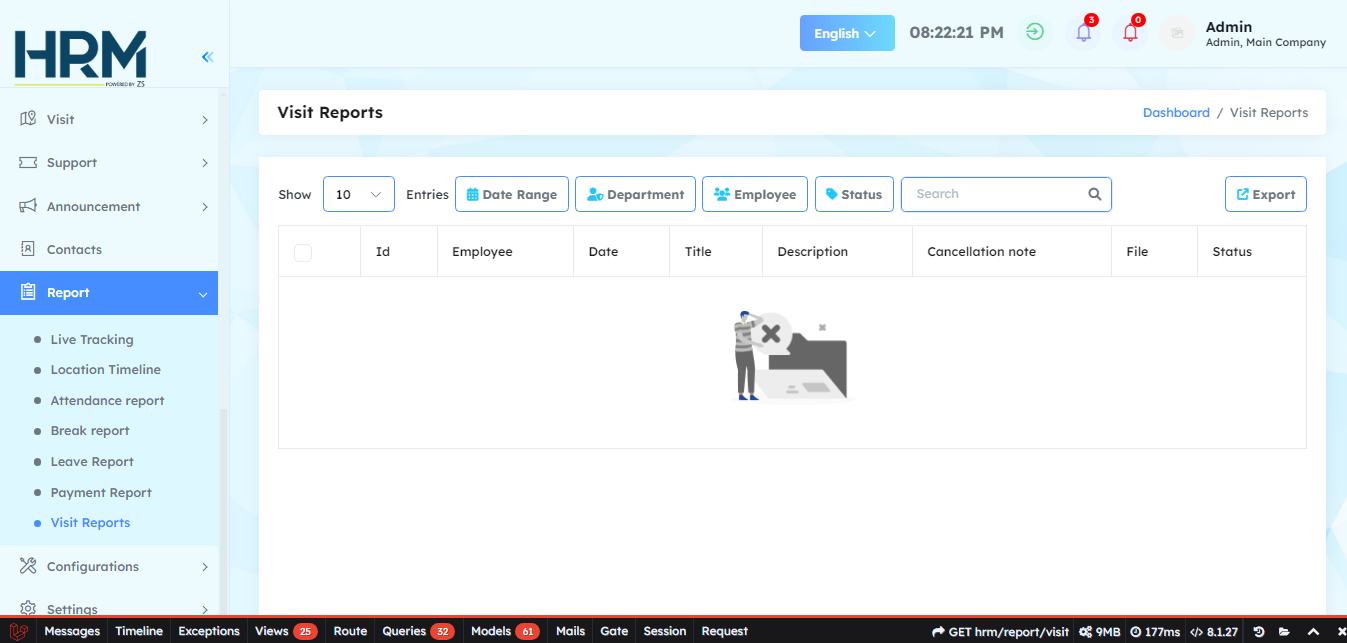Viewport: 1347px width, 643px height.
Task: Collapse the Report sidebar menu
Action: [109, 293]
